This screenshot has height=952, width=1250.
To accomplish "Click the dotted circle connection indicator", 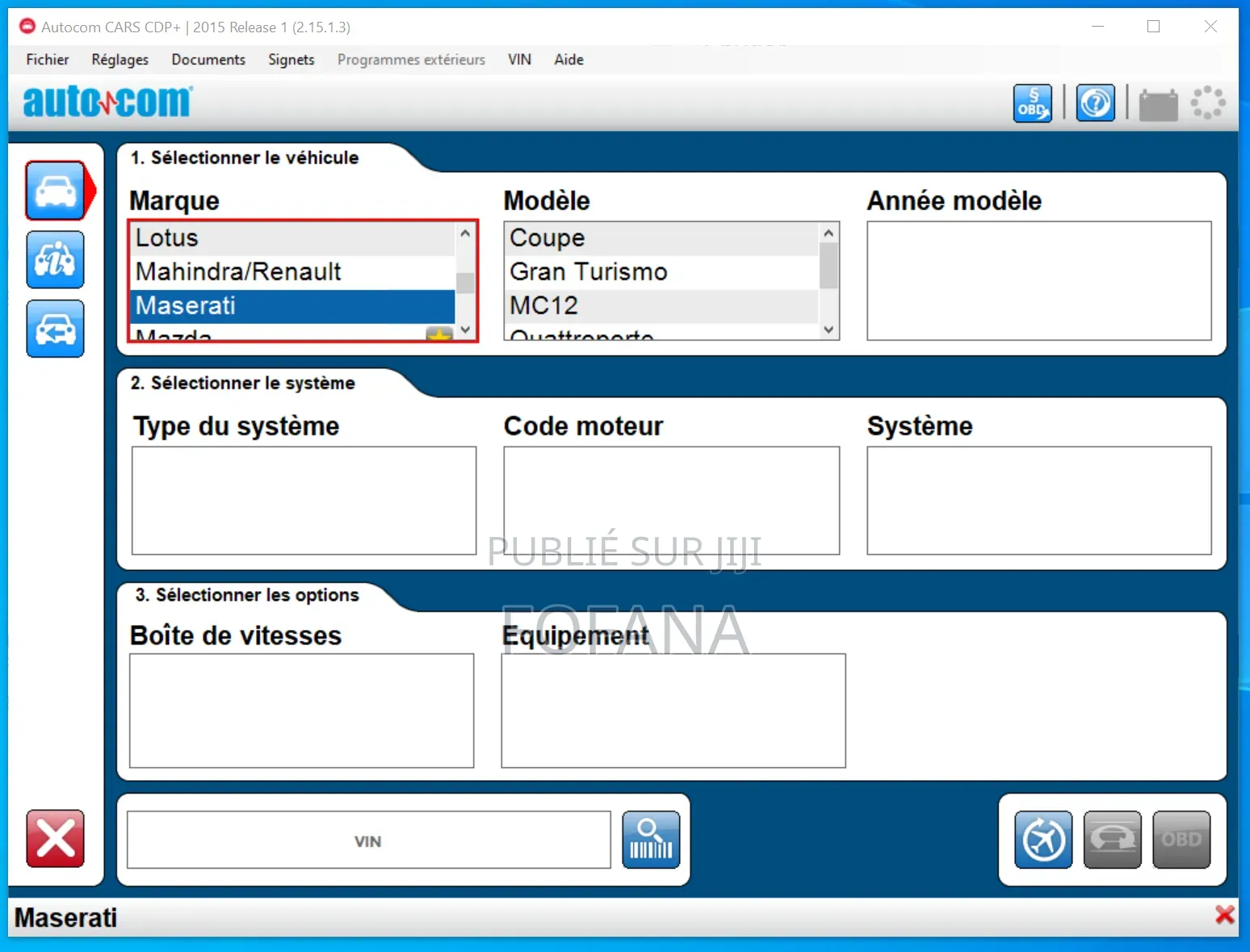I will click(1208, 103).
